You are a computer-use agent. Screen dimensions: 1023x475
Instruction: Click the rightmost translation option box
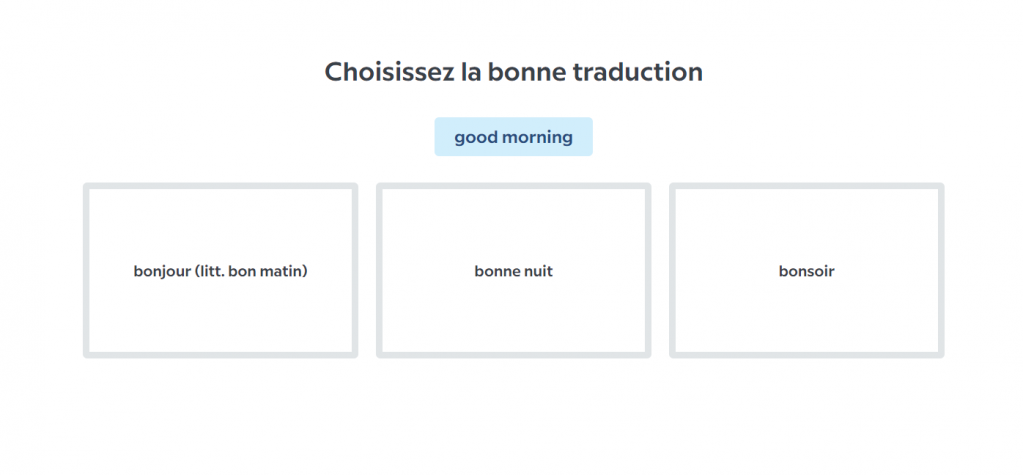(806, 300)
